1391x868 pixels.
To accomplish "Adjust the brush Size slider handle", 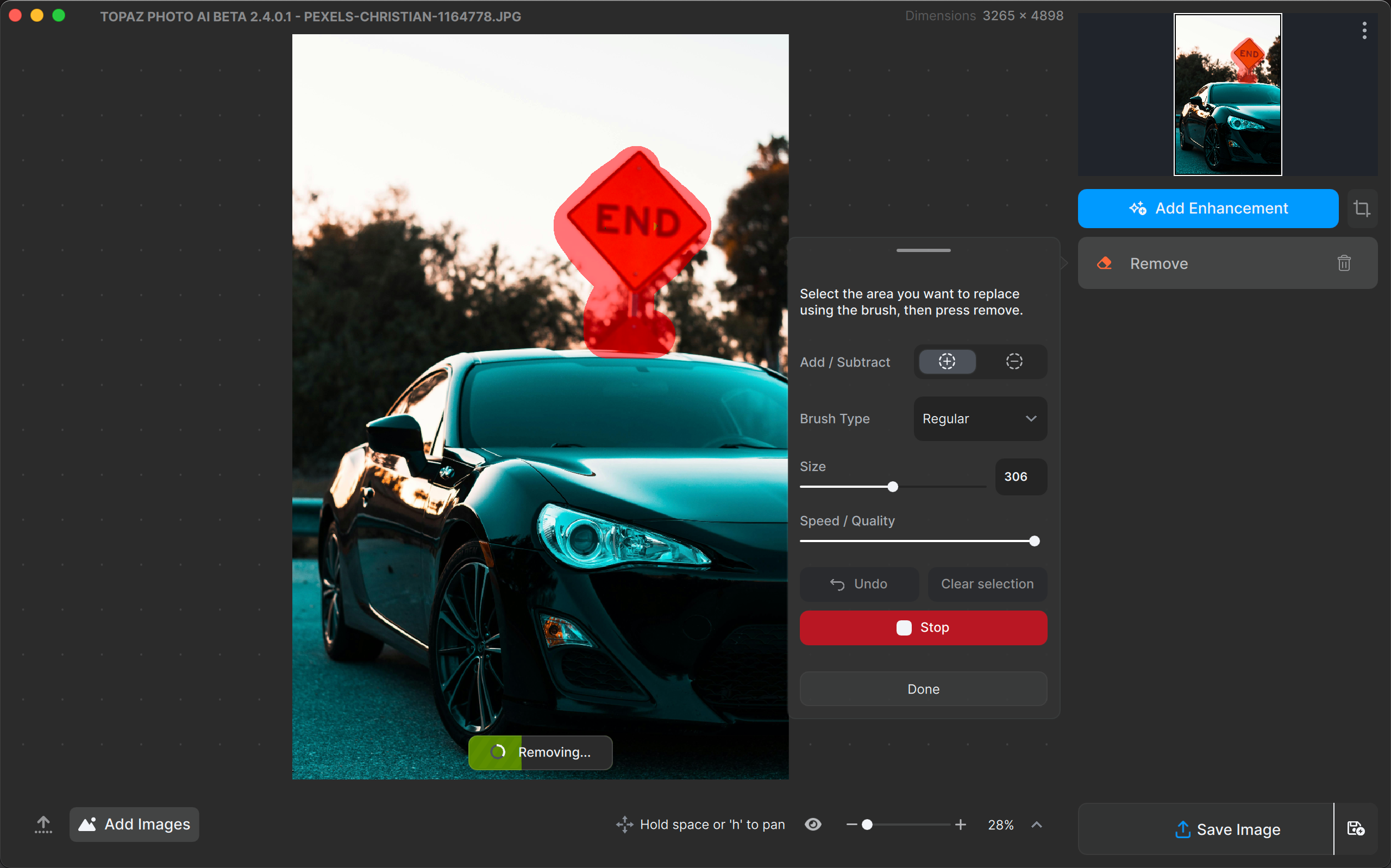I will point(892,487).
